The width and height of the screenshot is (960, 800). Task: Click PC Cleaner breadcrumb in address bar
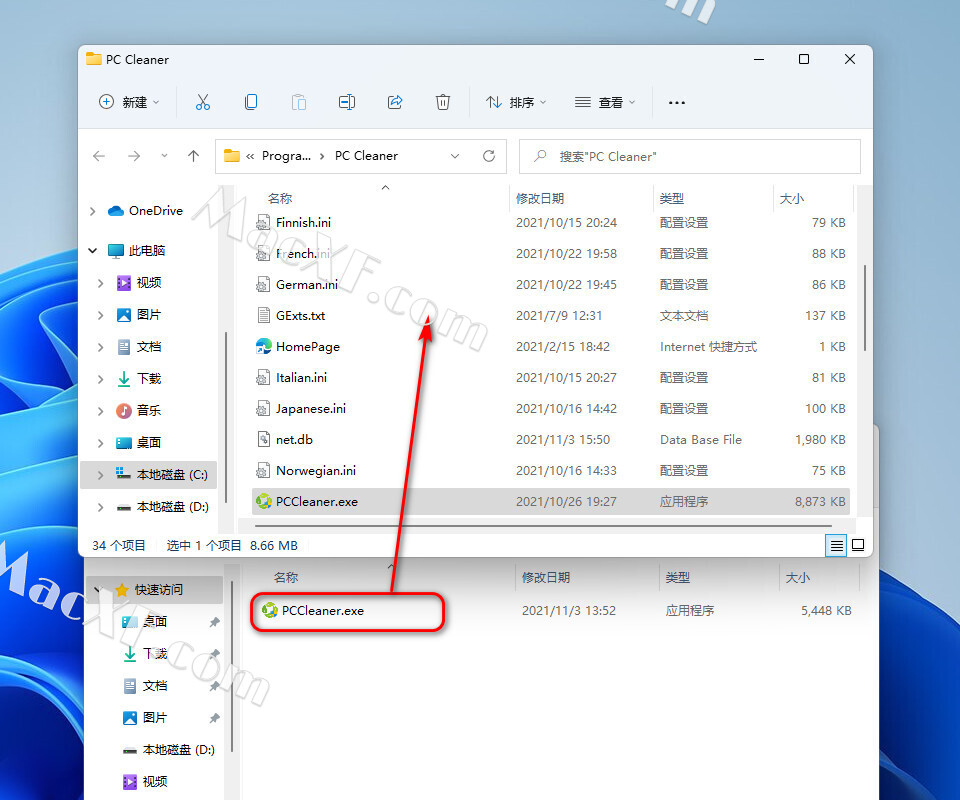pos(366,156)
